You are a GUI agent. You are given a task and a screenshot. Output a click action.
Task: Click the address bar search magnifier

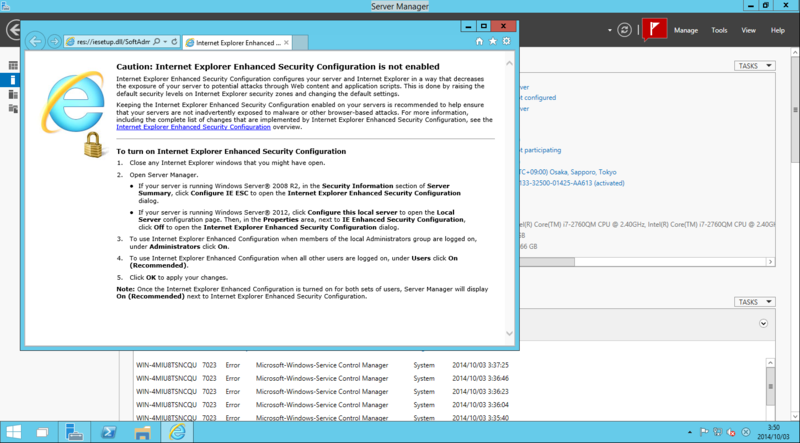[x=157, y=42]
